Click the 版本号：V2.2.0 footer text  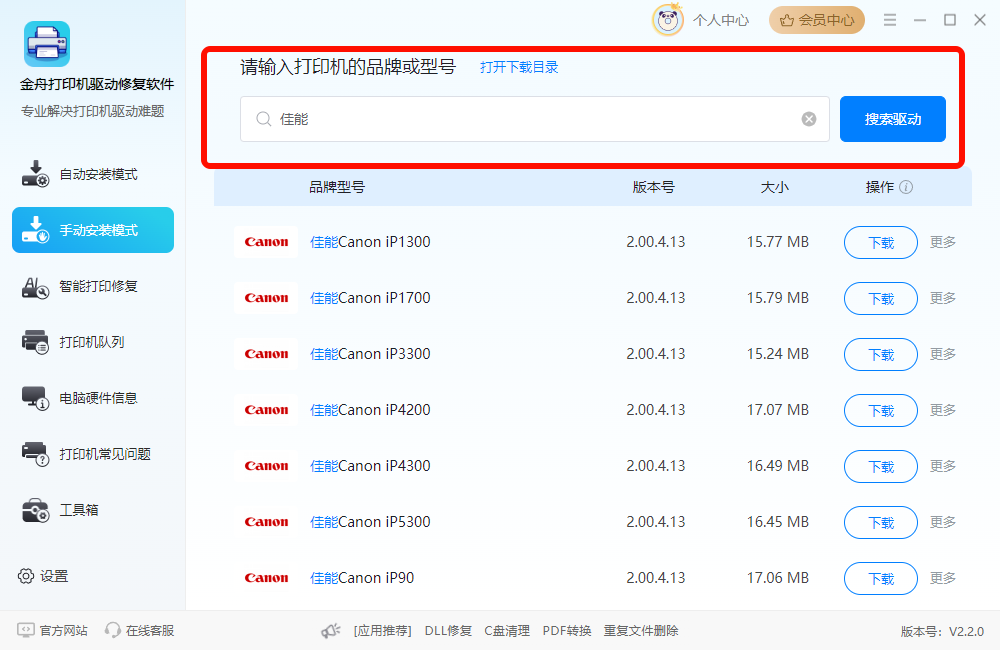[942, 632]
